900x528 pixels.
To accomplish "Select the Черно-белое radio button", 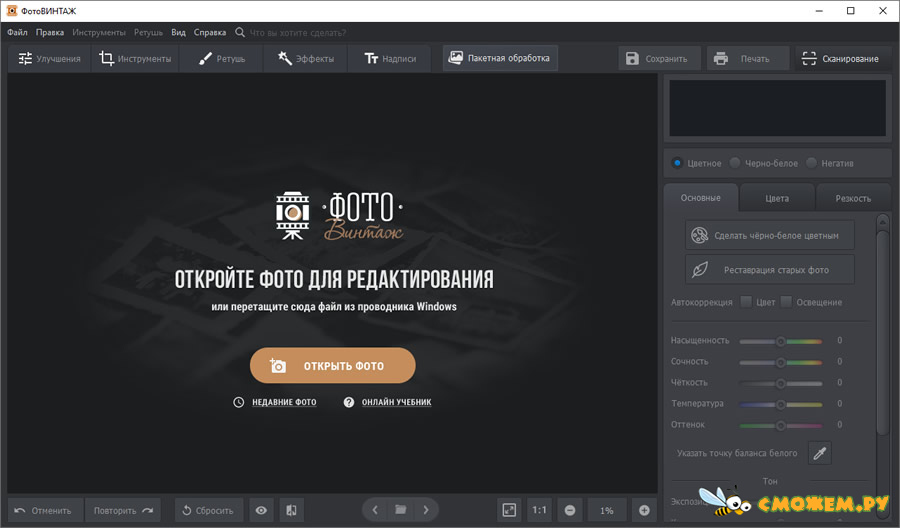I will 735,163.
